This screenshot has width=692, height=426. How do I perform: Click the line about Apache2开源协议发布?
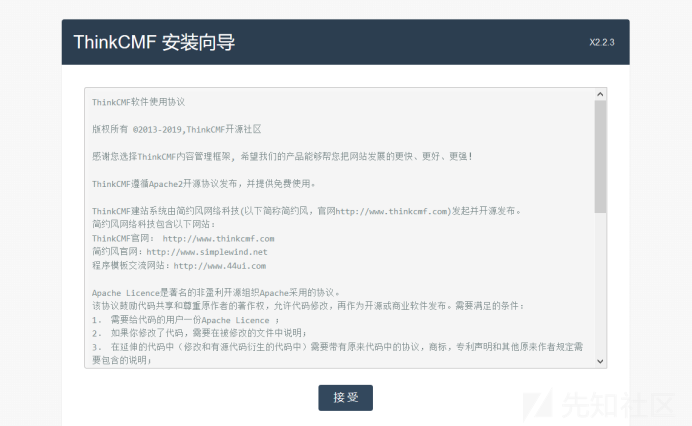pyautogui.click(x=203, y=184)
